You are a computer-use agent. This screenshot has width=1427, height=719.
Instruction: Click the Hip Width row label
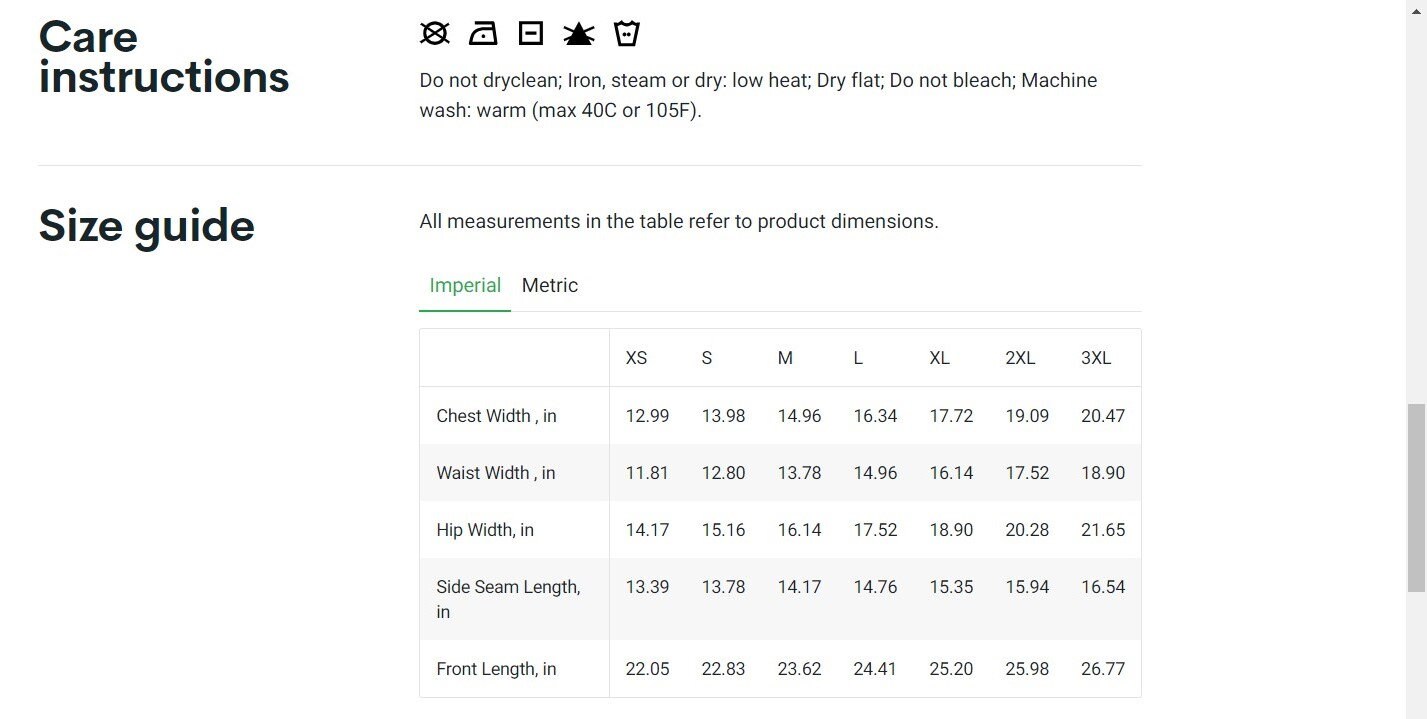(x=485, y=530)
